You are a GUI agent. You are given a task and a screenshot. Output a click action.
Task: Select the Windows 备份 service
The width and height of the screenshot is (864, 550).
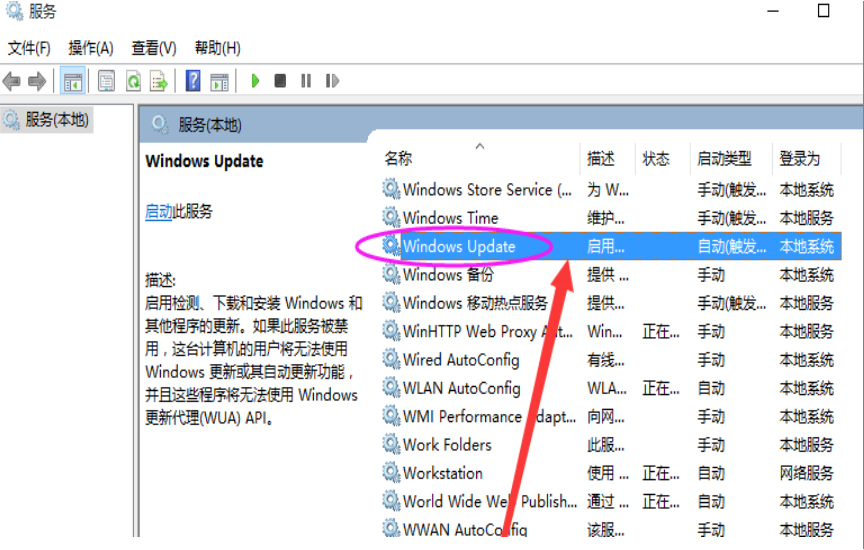pyautogui.click(x=611, y=274)
